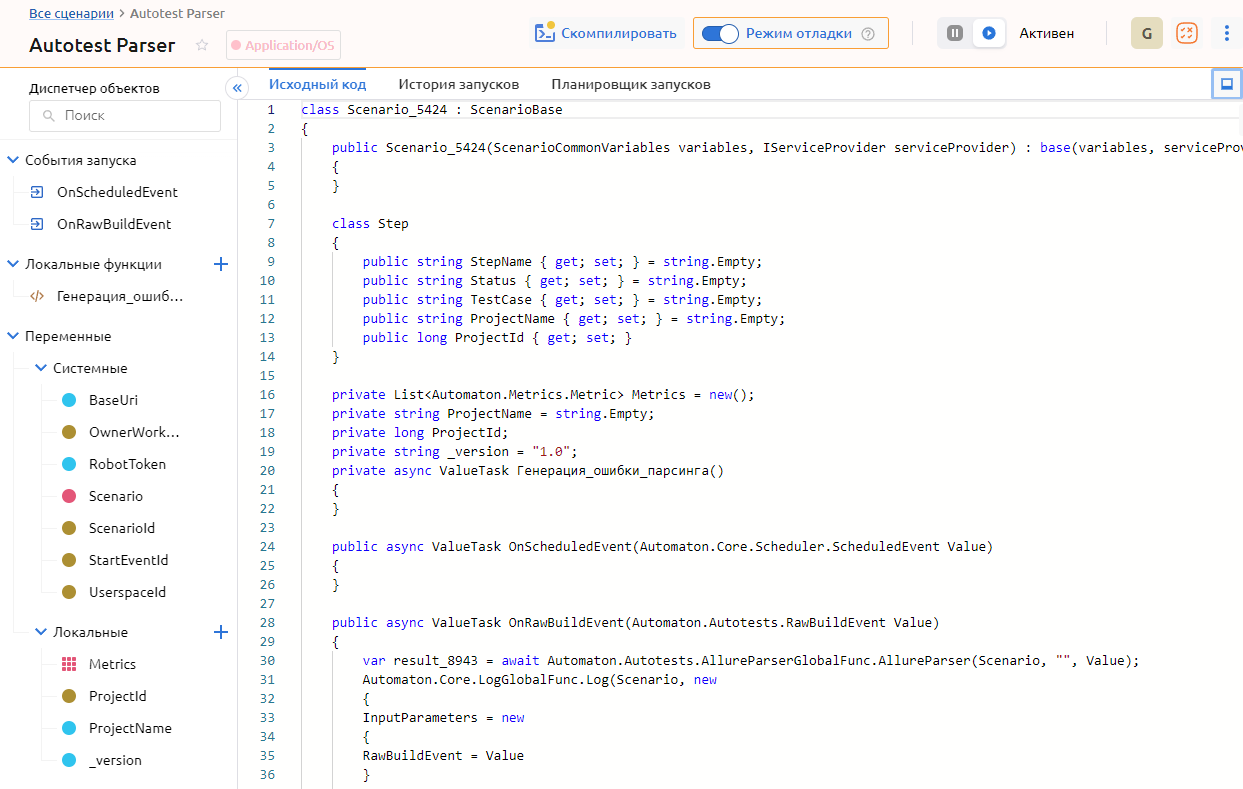This screenshot has height=789, width=1243.
Task: Add a new local function with plus
Action: (221, 264)
